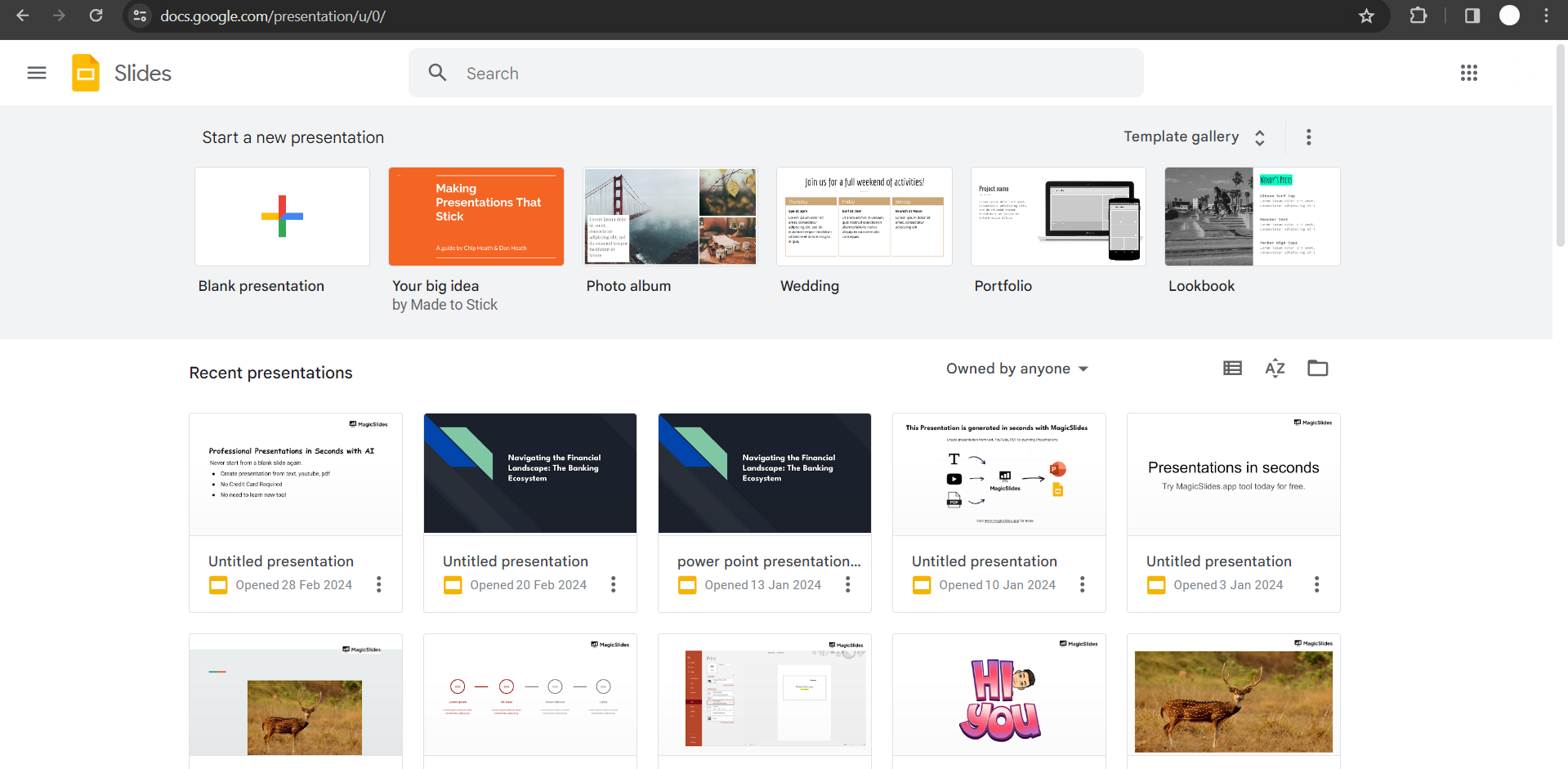The image size is (1568, 769).
Task: Open the full-slide deer photo thumbnail
Action: click(1234, 695)
